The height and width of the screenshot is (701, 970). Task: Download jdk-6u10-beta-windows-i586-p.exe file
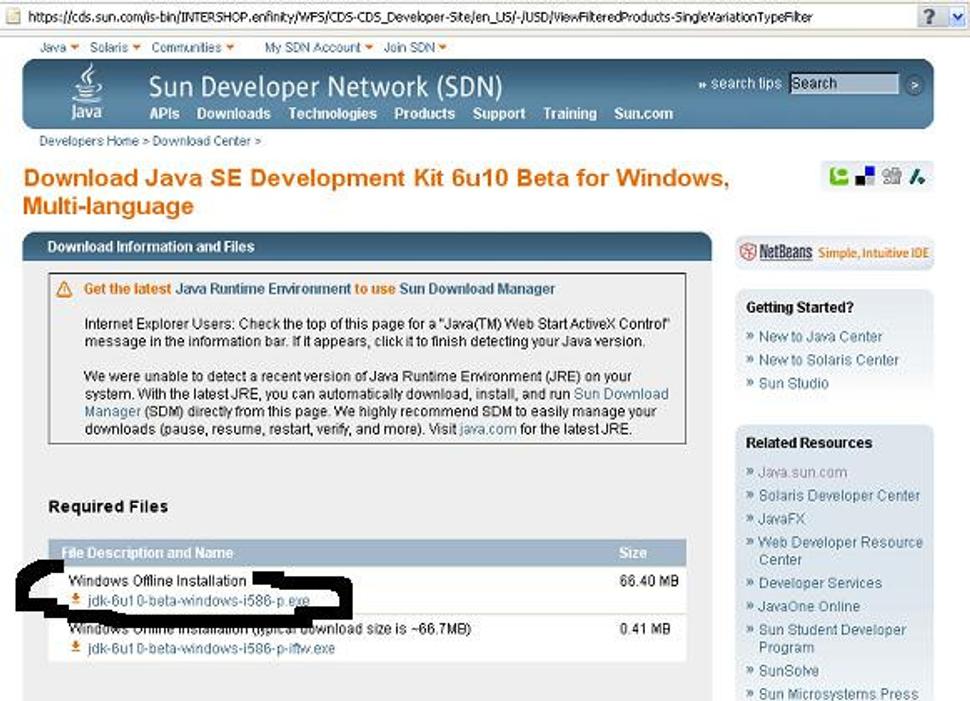click(198, 600)
